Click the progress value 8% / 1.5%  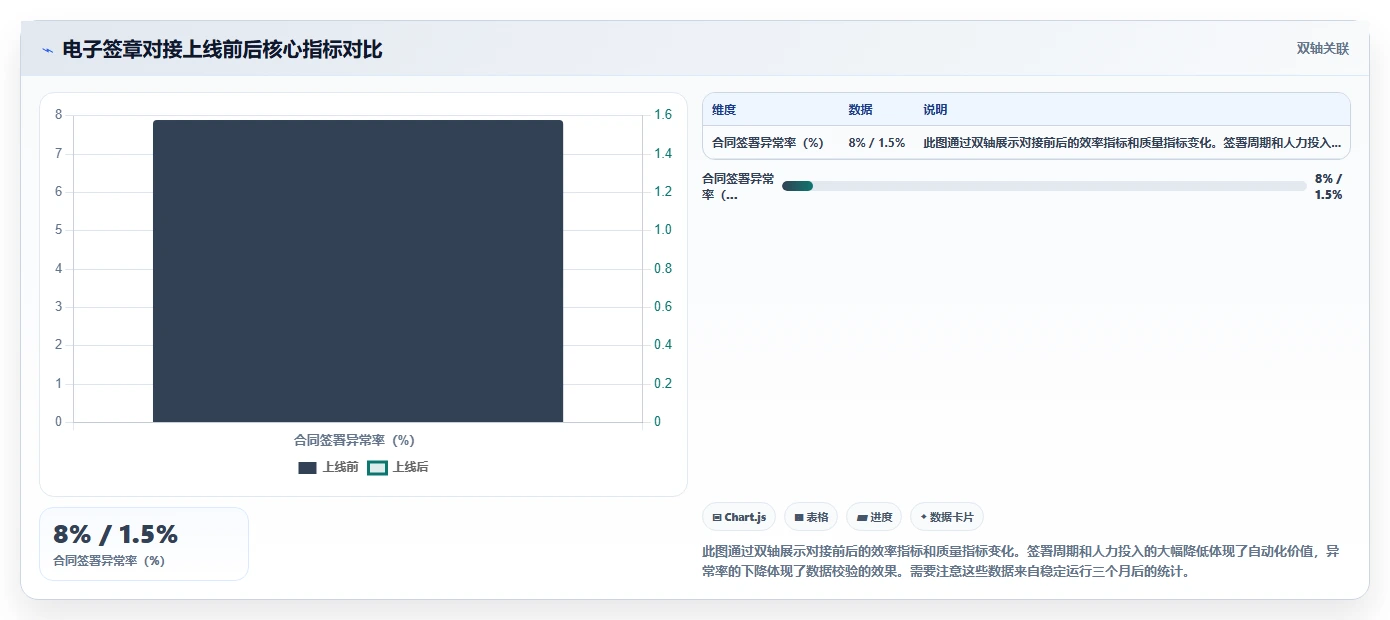tap(1328, 187)
